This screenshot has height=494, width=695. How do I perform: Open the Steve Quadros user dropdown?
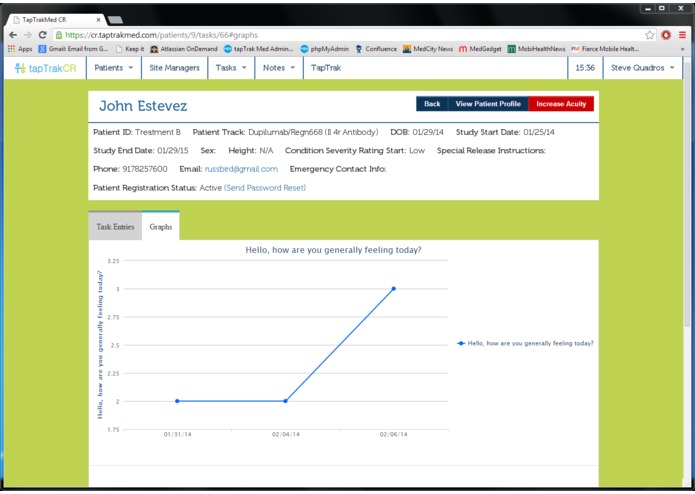coord(643,68)
